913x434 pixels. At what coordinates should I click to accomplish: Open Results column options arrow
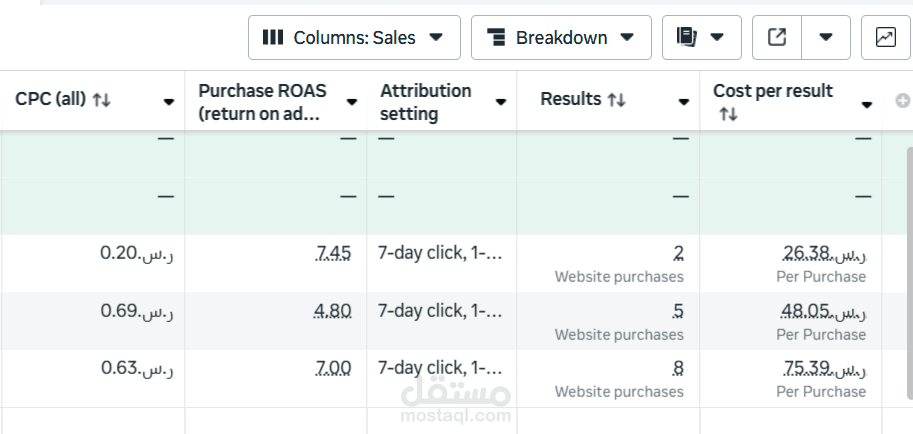tap(684, 102)
